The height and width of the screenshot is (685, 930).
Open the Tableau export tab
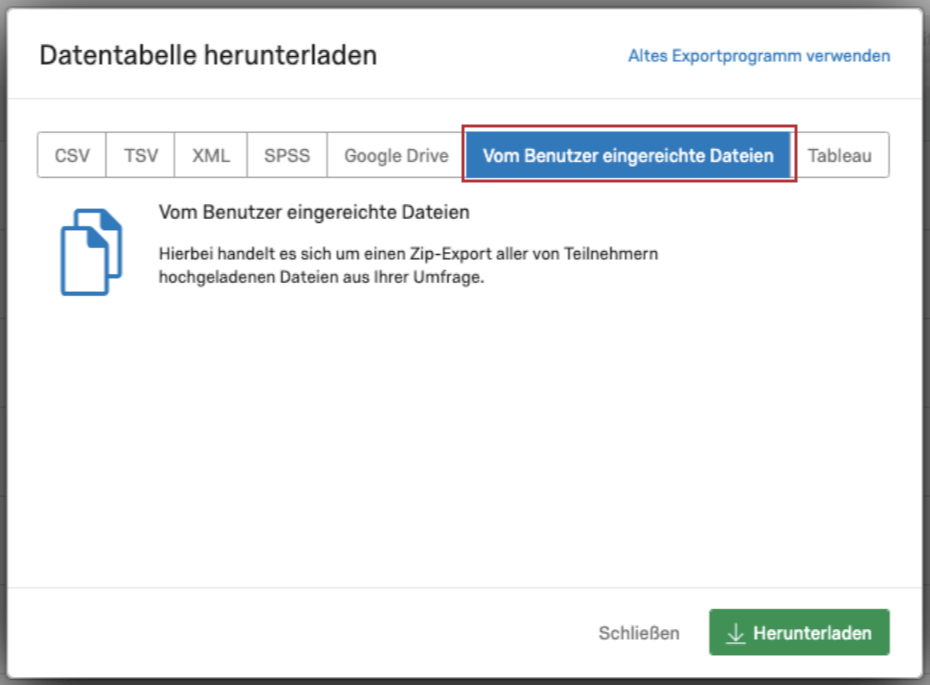tap(839, 155)
